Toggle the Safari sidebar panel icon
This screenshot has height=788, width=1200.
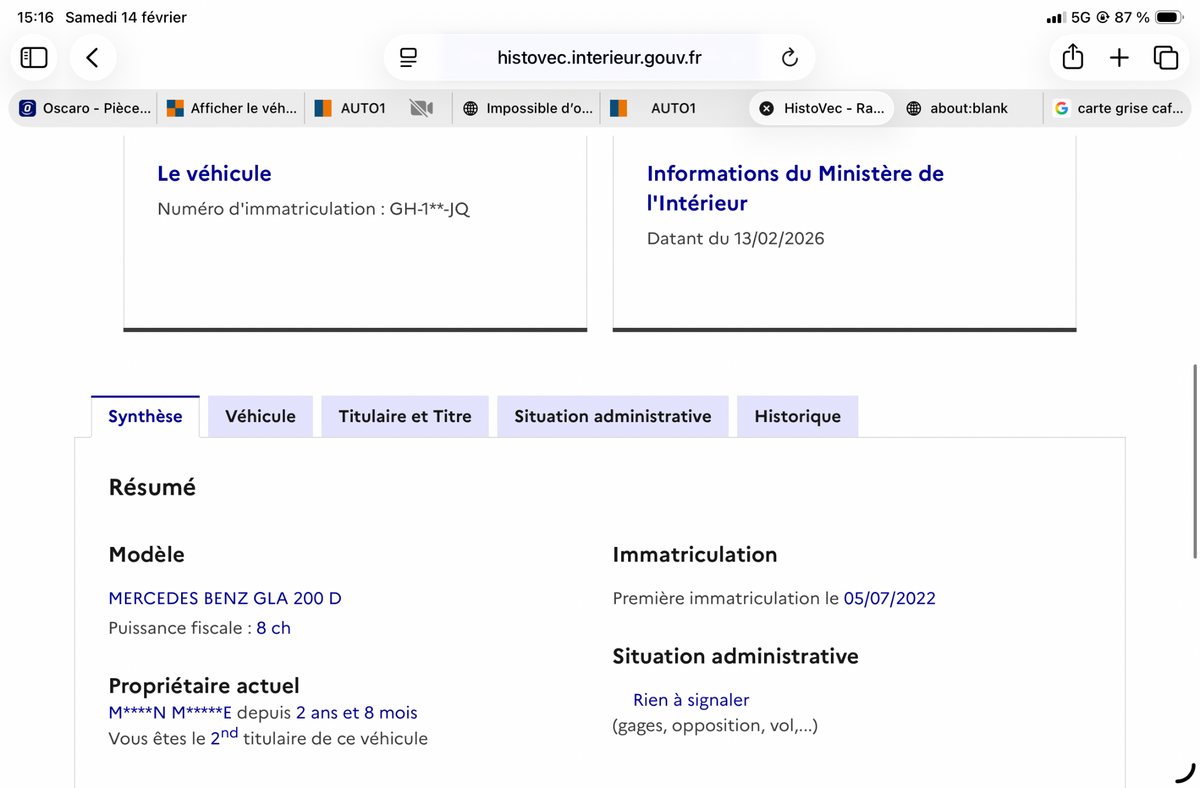pos(34,58)
